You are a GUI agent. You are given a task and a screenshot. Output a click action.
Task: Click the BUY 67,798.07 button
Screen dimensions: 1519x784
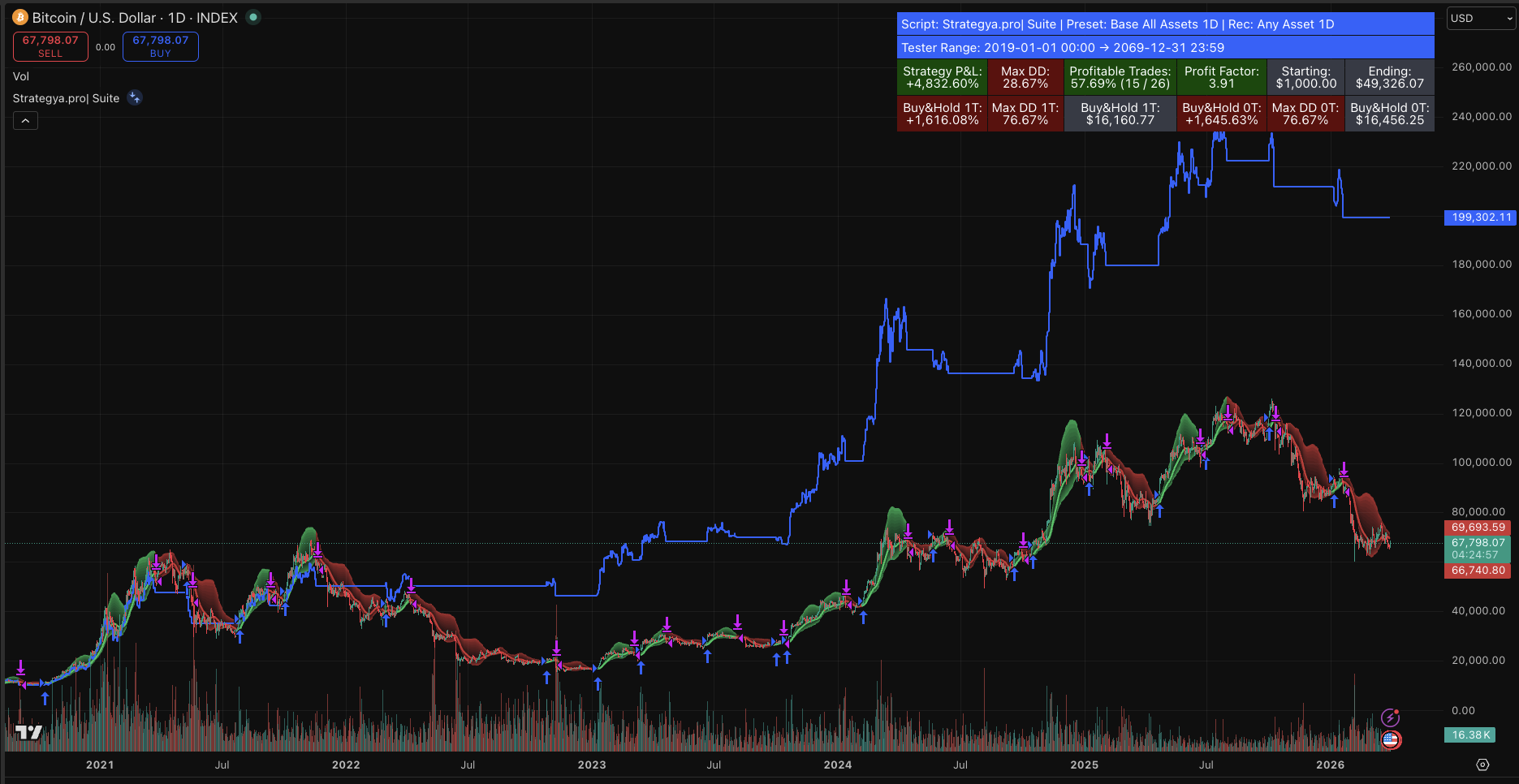click(161, 46)
